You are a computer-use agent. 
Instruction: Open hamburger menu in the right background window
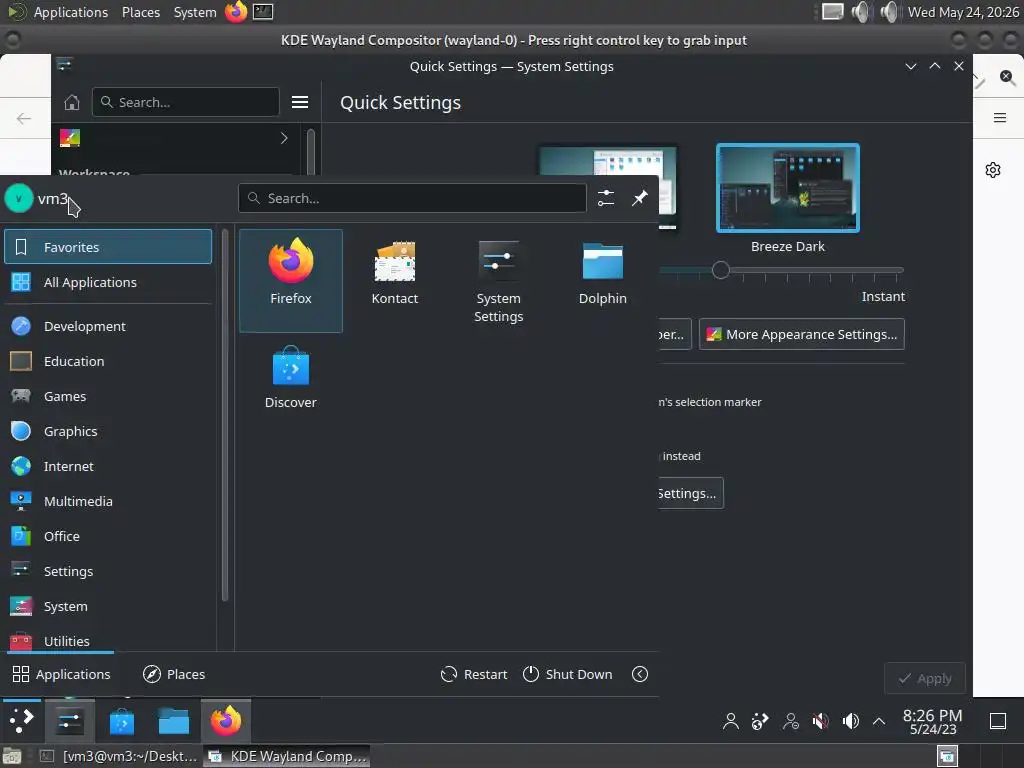point(999,118)
